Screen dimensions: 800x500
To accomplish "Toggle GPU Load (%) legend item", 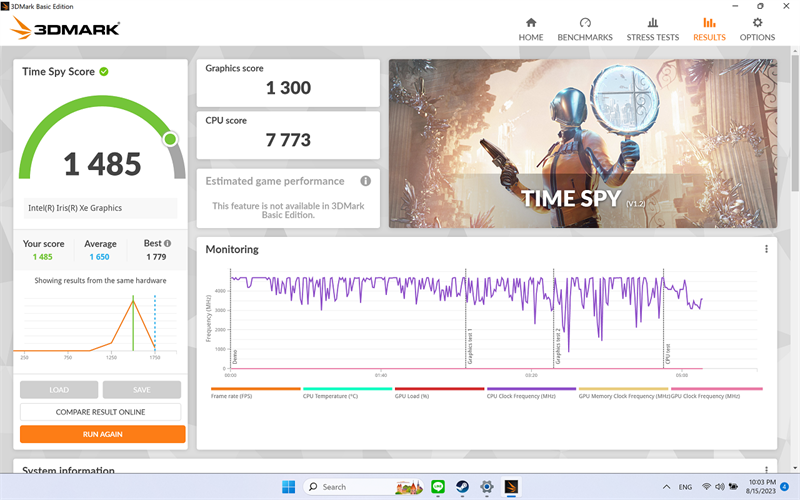I will (x=439, y=392).
